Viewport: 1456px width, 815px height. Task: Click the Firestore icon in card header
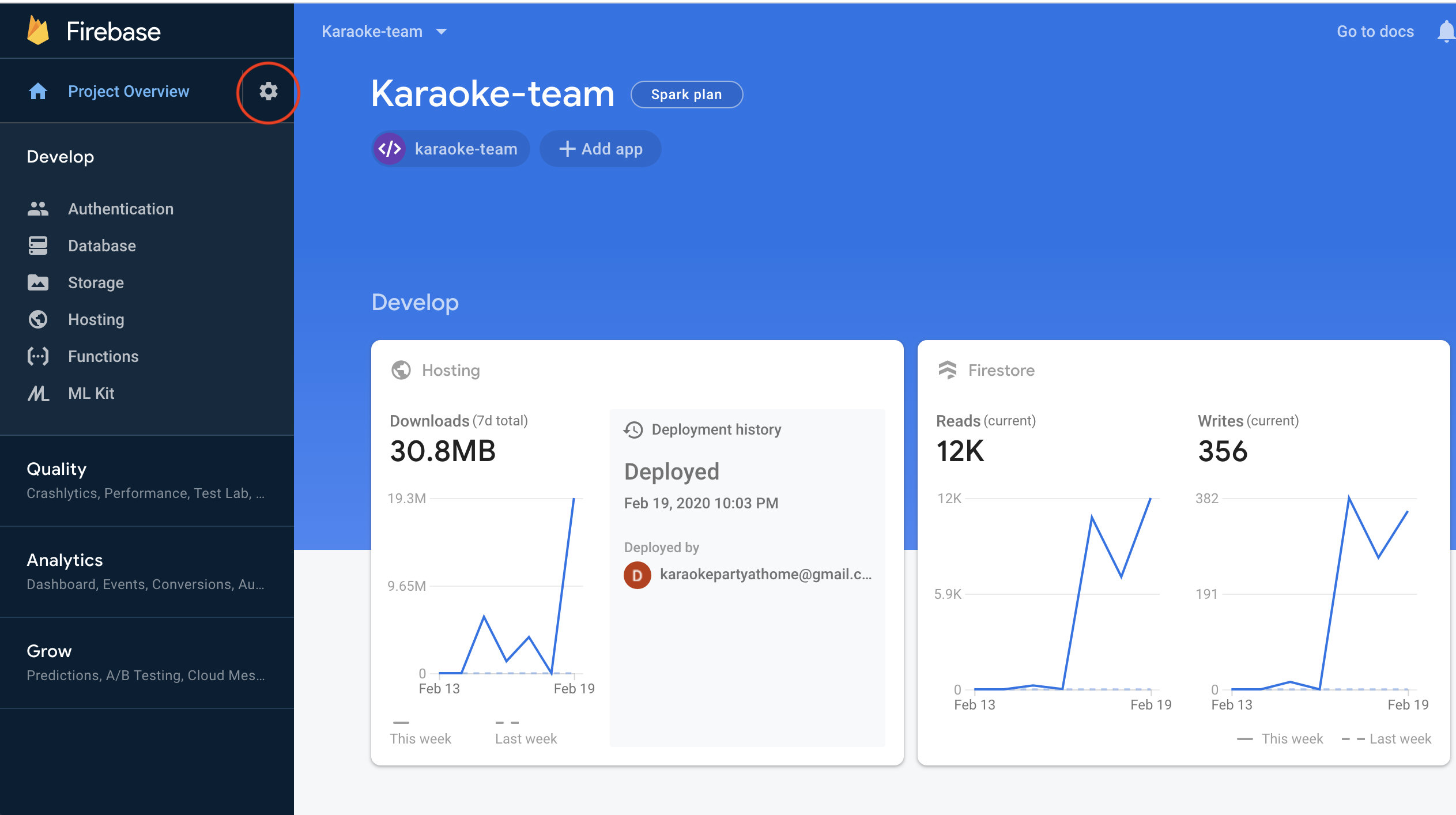tap(948, 370)
